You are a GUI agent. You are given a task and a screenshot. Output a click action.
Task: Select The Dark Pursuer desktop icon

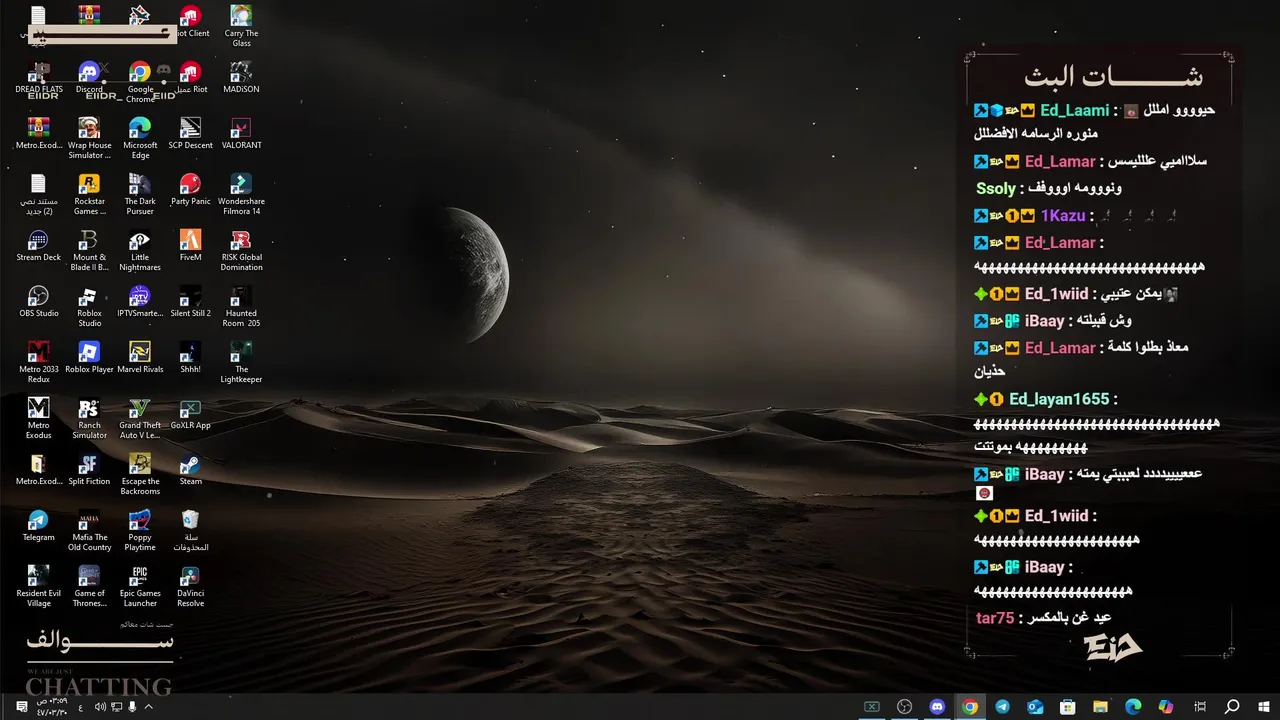pos(140,195)
